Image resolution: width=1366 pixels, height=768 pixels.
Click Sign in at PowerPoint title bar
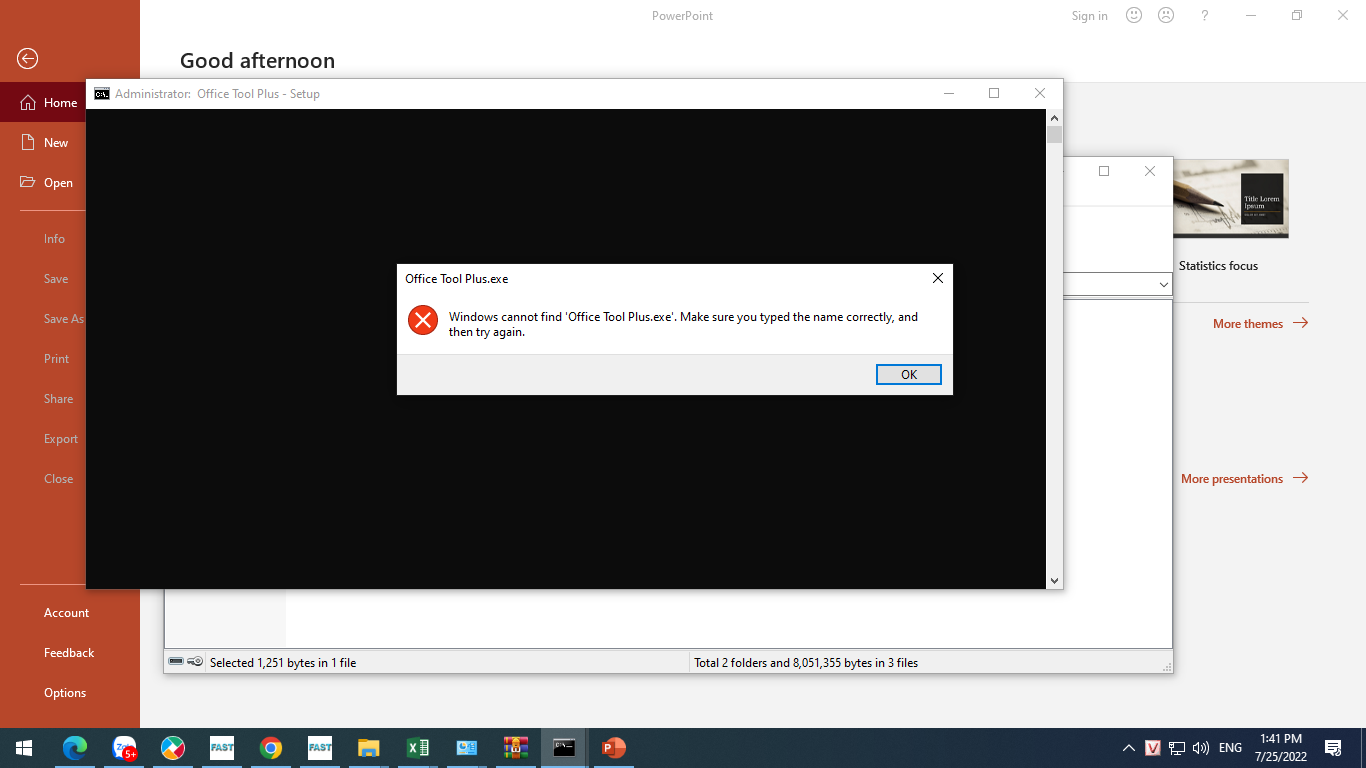click(1090, 15)
